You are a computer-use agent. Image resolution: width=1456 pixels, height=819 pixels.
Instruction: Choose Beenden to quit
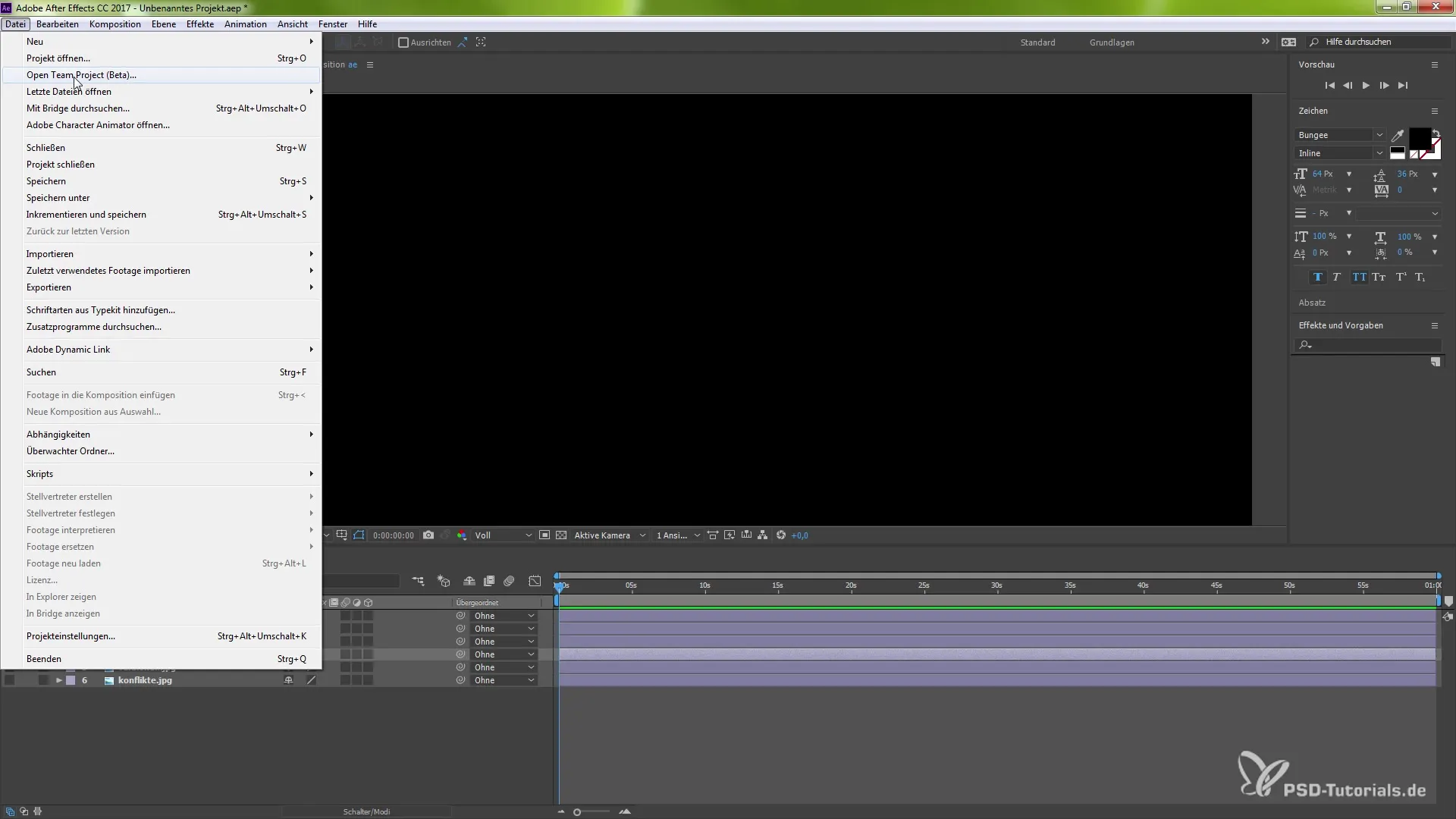point(161,659)
